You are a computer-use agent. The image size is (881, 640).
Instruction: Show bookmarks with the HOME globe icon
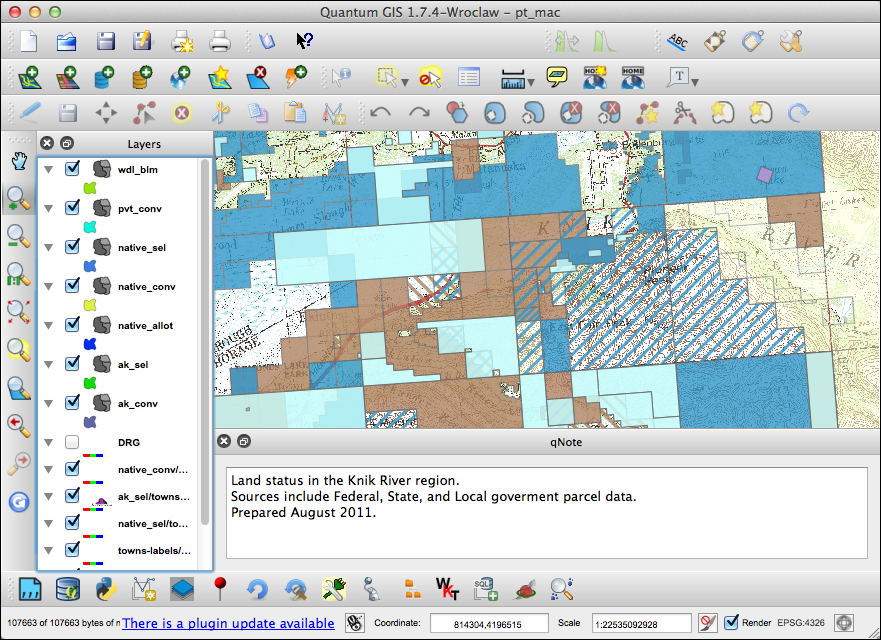click(x=633, y=77)
